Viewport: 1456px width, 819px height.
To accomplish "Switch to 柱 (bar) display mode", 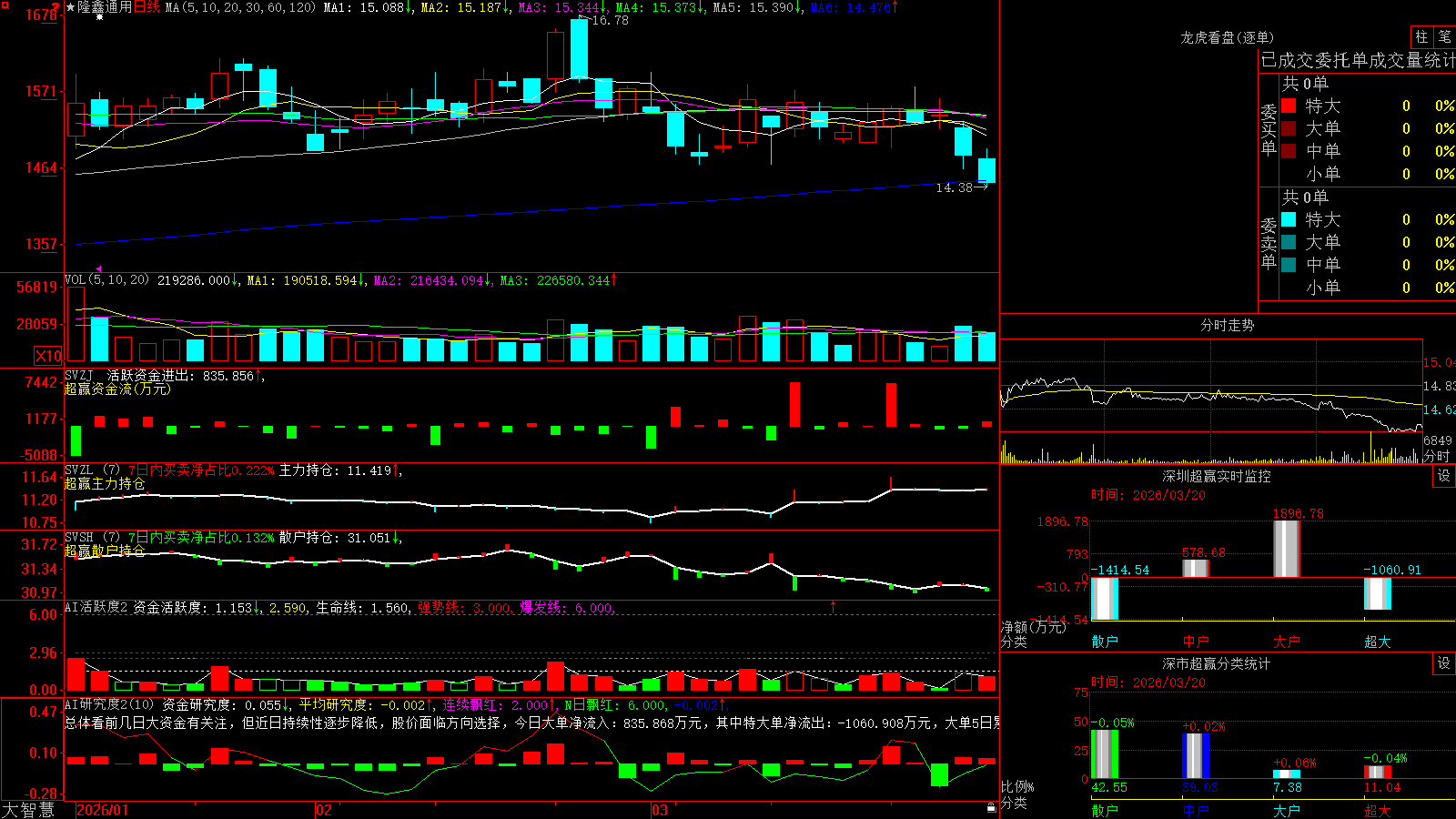I will 1421,37.
